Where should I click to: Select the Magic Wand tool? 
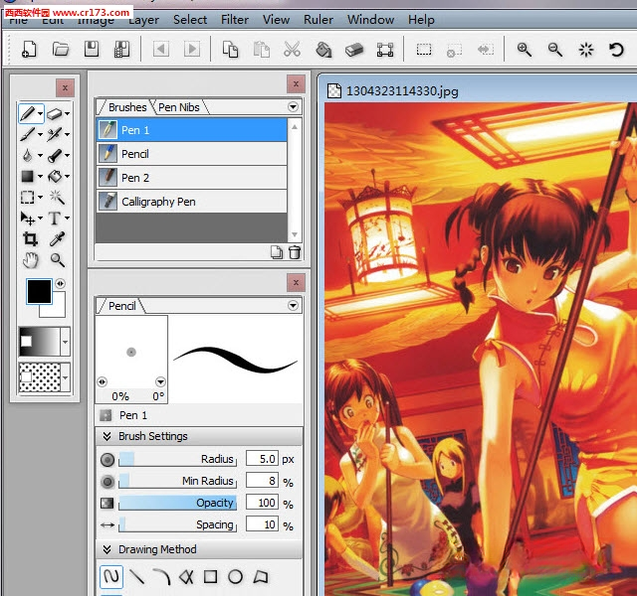tap(57, 197)
